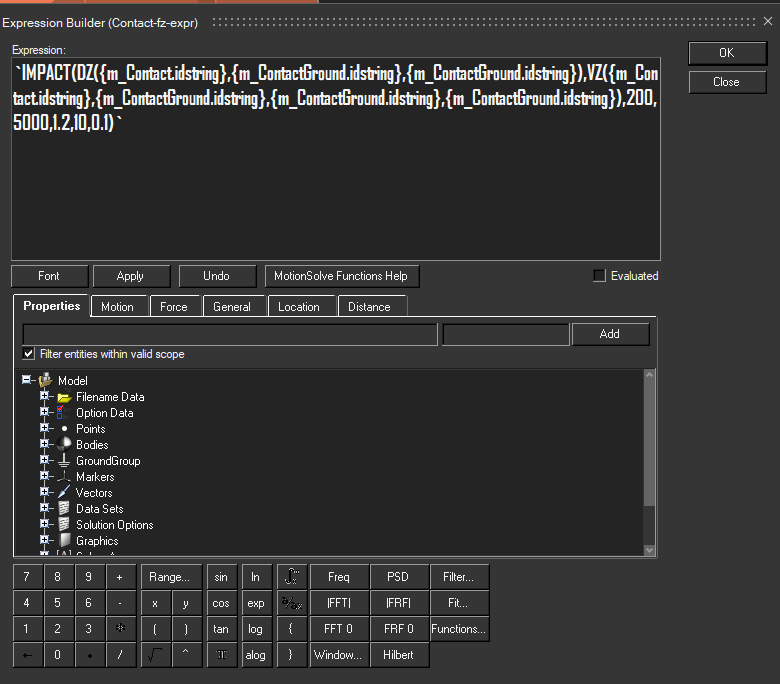Expand the GroundGroup node

click(x=44, y=460)
